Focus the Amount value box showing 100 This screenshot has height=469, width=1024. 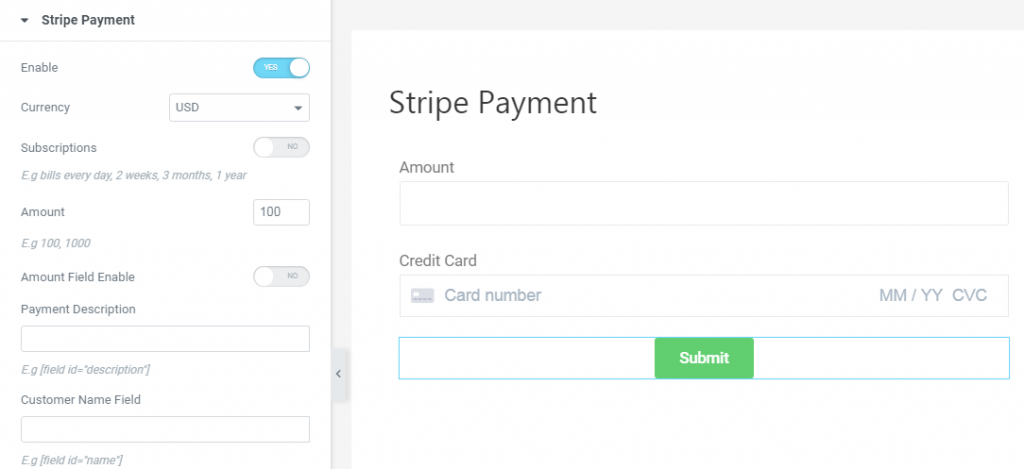coord(281,212)
